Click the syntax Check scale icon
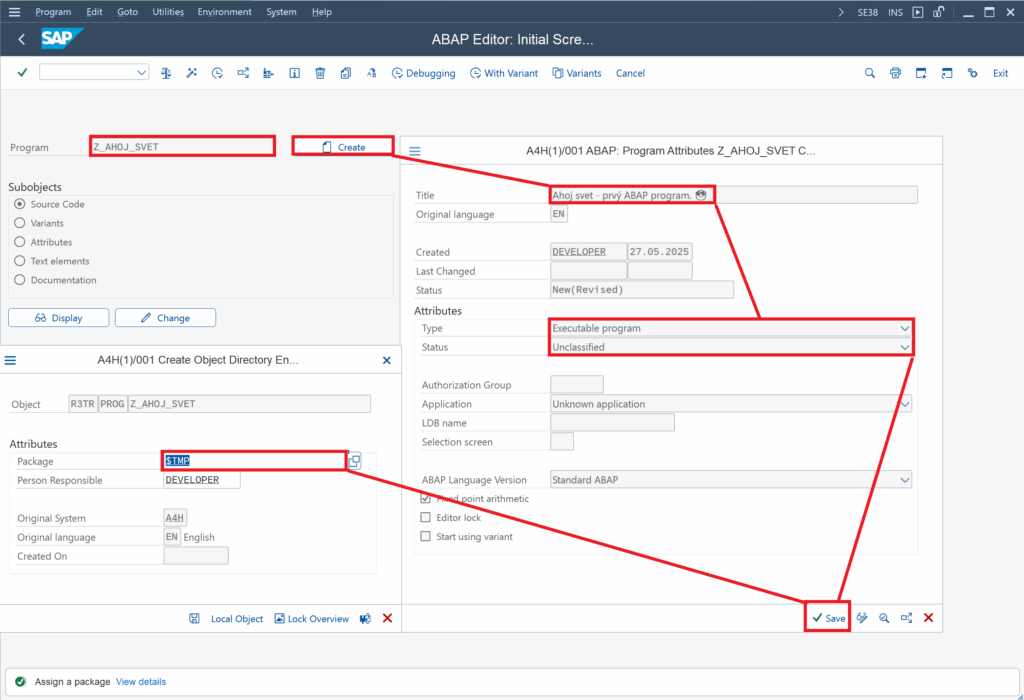1024x700 pixels. (166, 73)
